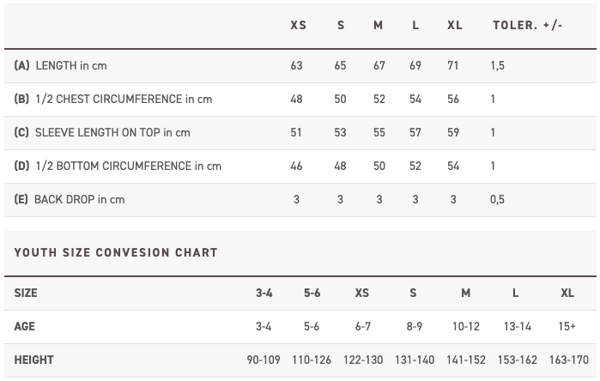
Task: Click the 90-109 height value
Action: point(263,360)
